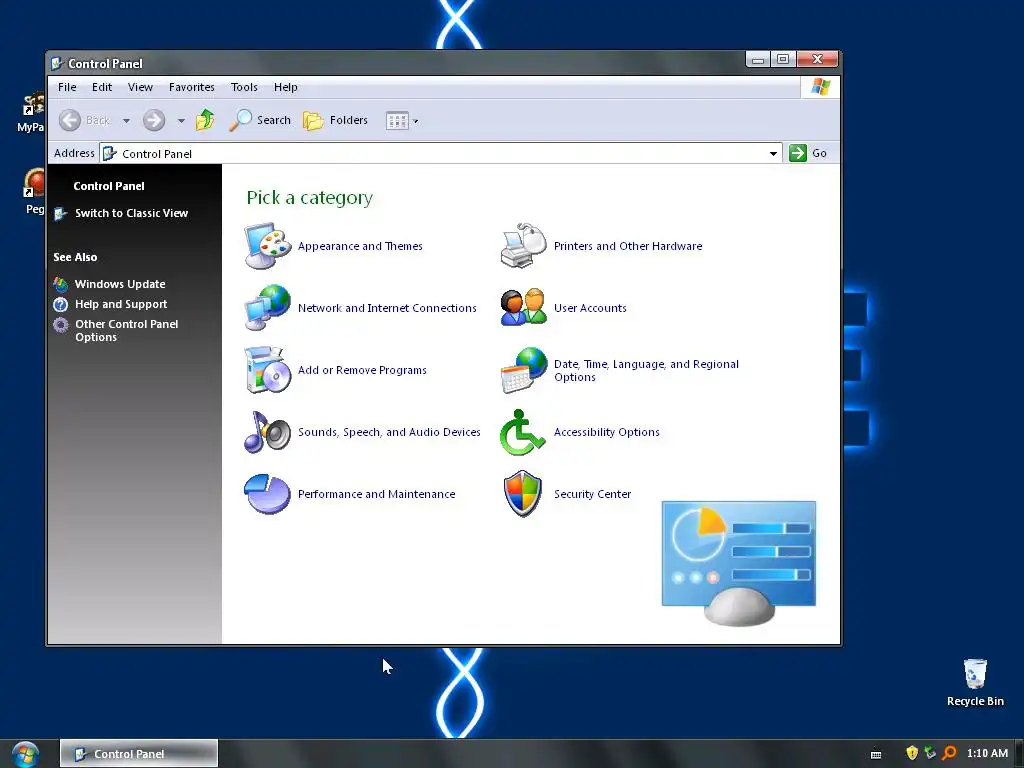1024x768 pixels.
Task: Expand the Forward history dropdown arrow
Action: point(181,121)
